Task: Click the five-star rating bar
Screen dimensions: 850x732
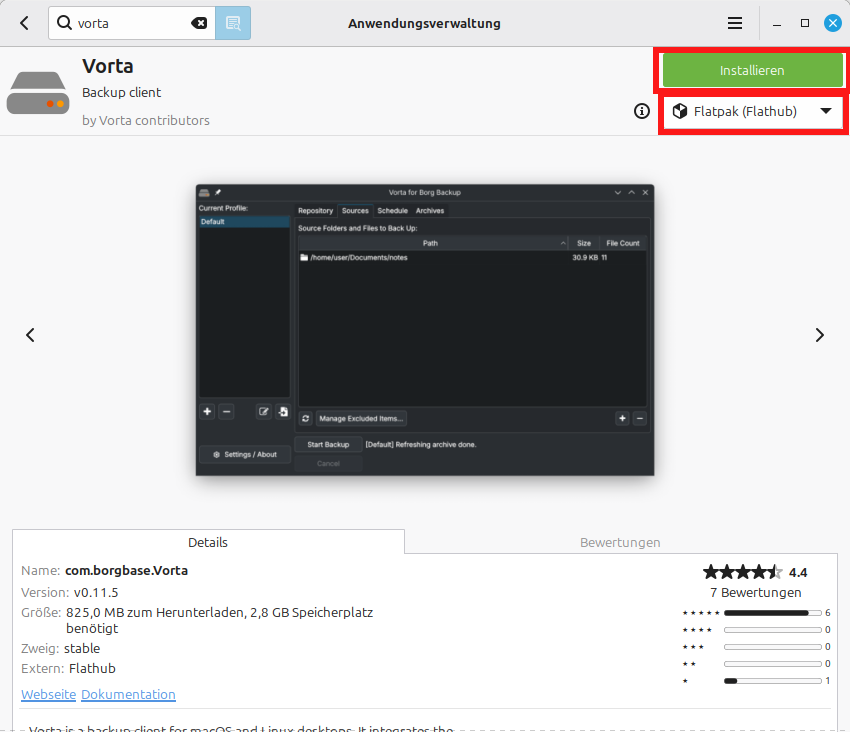Action: click(772, 613)
